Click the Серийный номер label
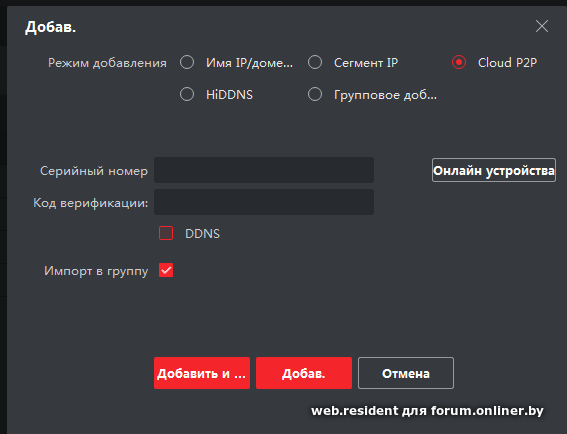The height and width of the screenshot is (434, 567). point(94,171)
